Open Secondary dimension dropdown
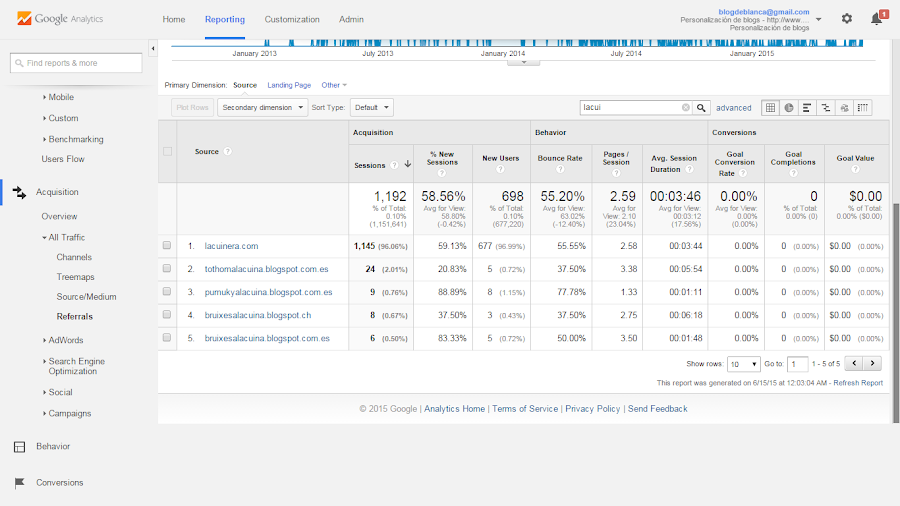 coord(262,107)
